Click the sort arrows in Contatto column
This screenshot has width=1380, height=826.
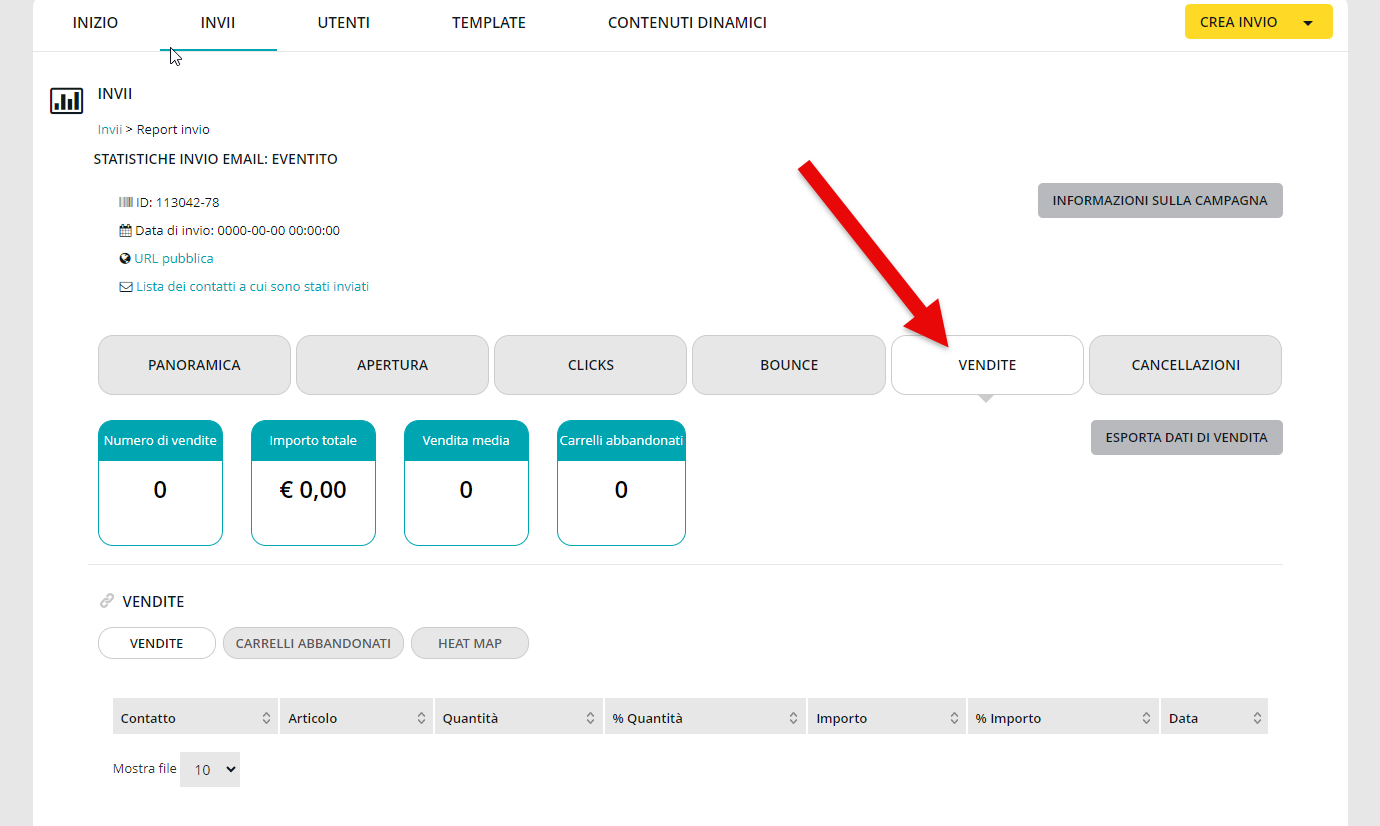pos(266,718)
